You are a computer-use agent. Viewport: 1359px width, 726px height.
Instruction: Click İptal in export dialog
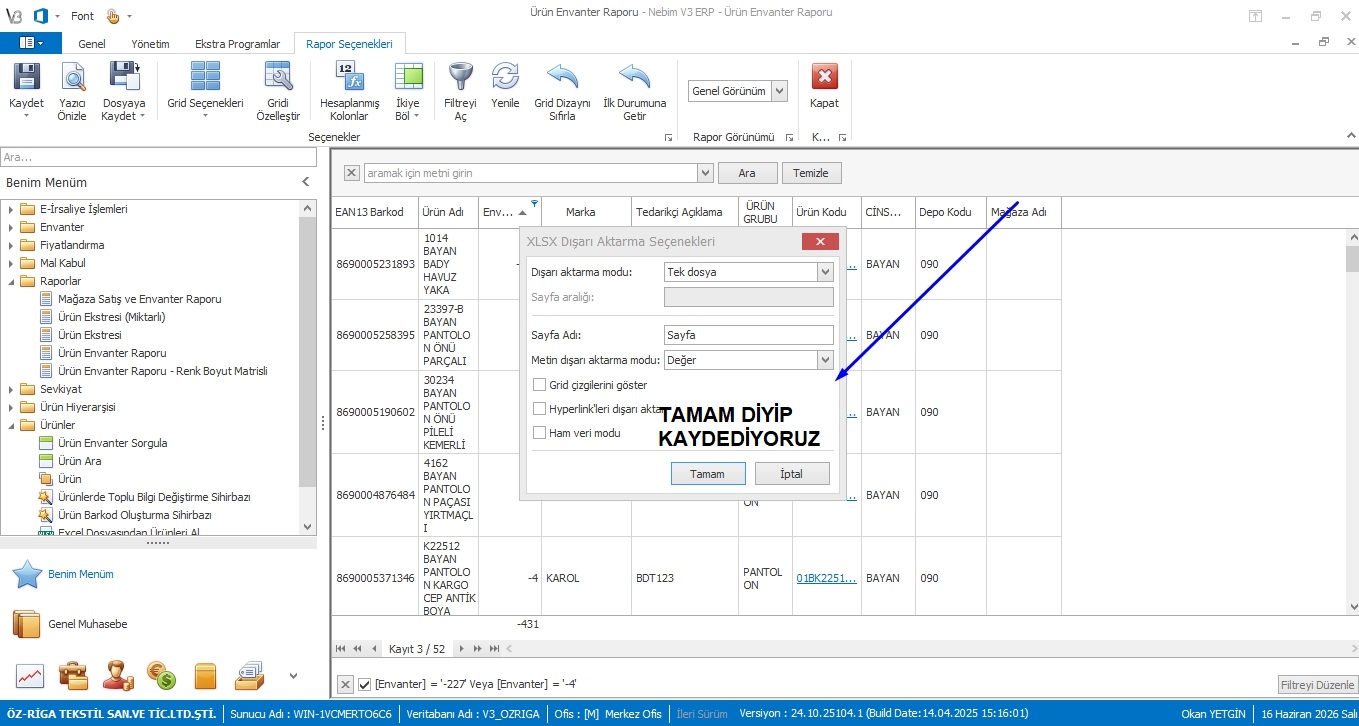791,474
